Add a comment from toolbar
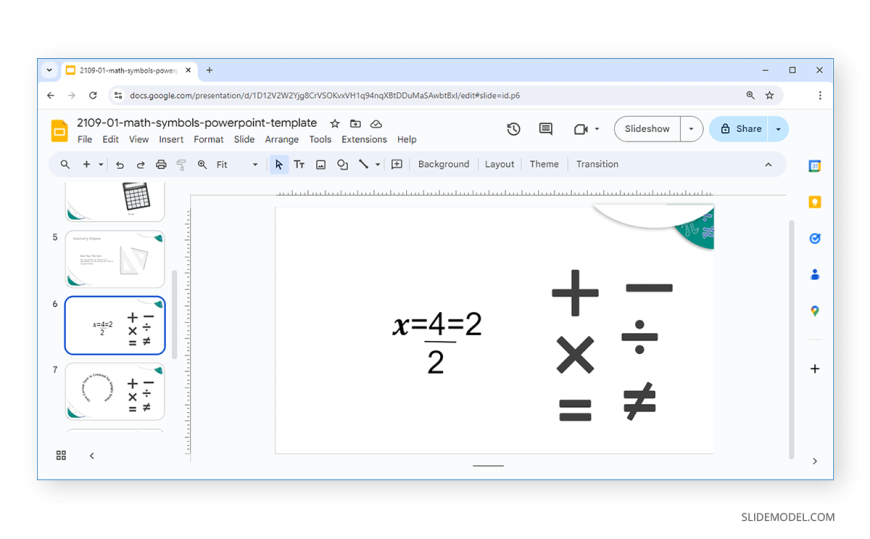870x539 pixels. point(397,164)
